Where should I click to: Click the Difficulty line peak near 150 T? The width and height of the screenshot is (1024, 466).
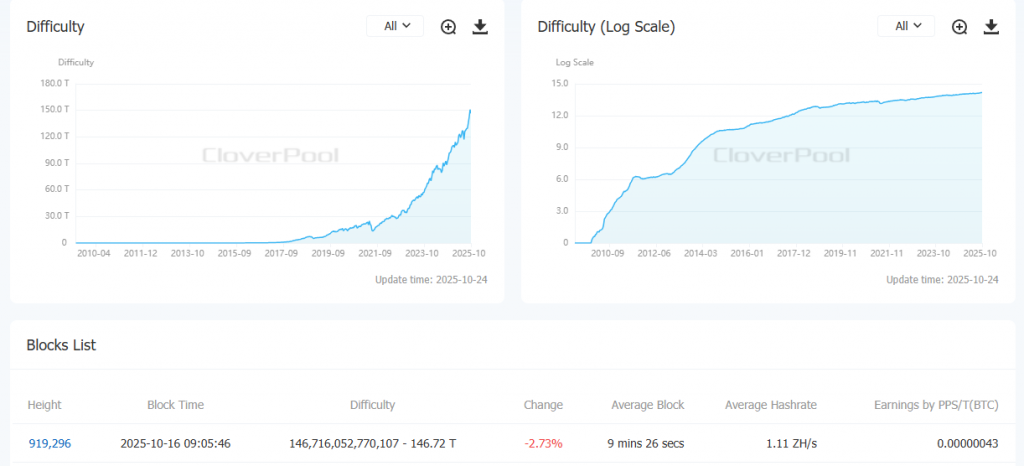click(x=471, y=110)
